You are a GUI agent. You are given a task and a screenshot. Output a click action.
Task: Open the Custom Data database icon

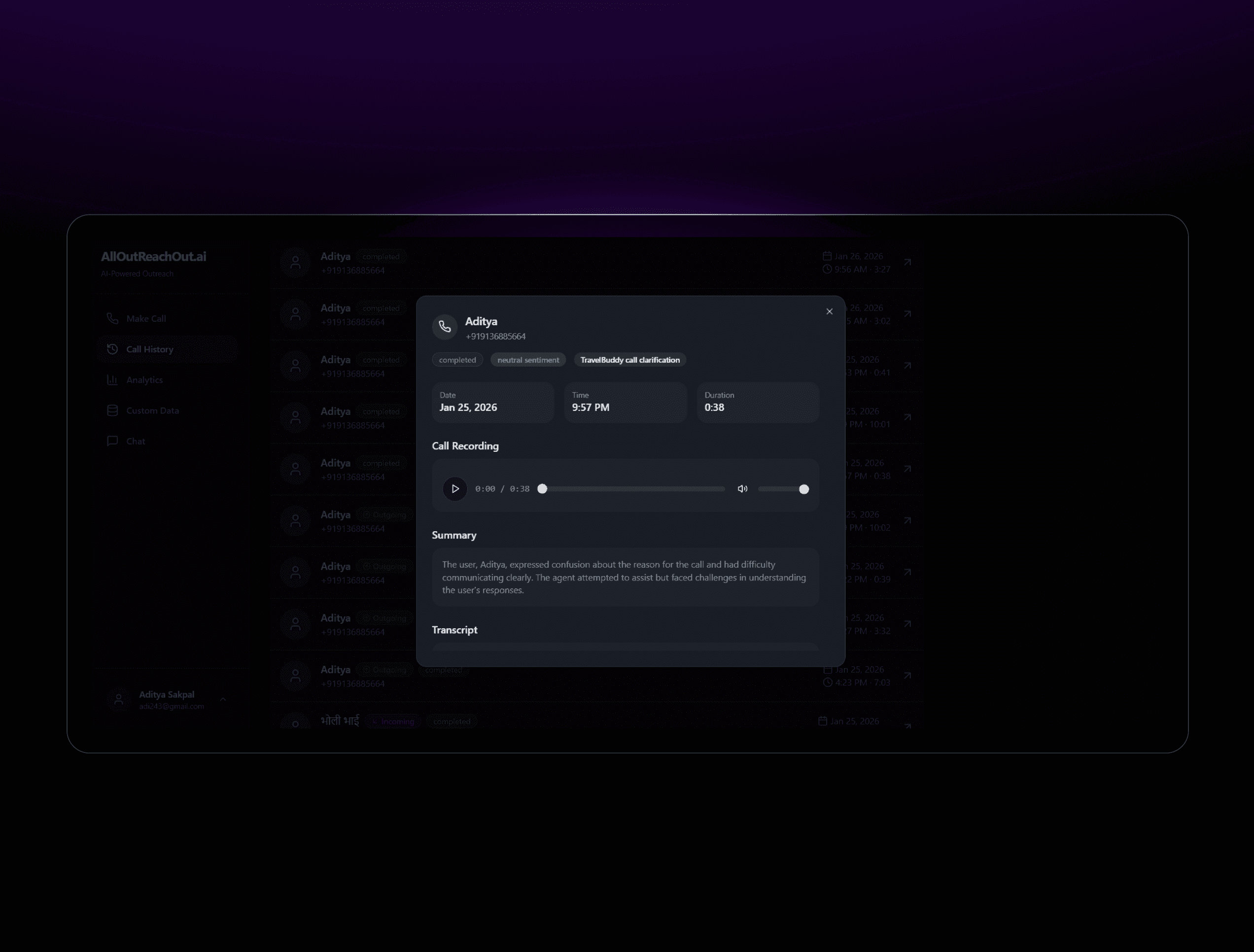coord(112,410)
